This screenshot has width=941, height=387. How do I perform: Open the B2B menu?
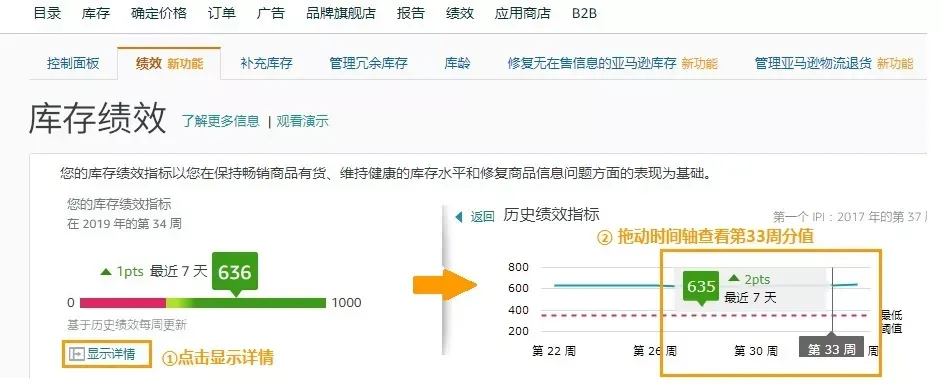point(584,13)
